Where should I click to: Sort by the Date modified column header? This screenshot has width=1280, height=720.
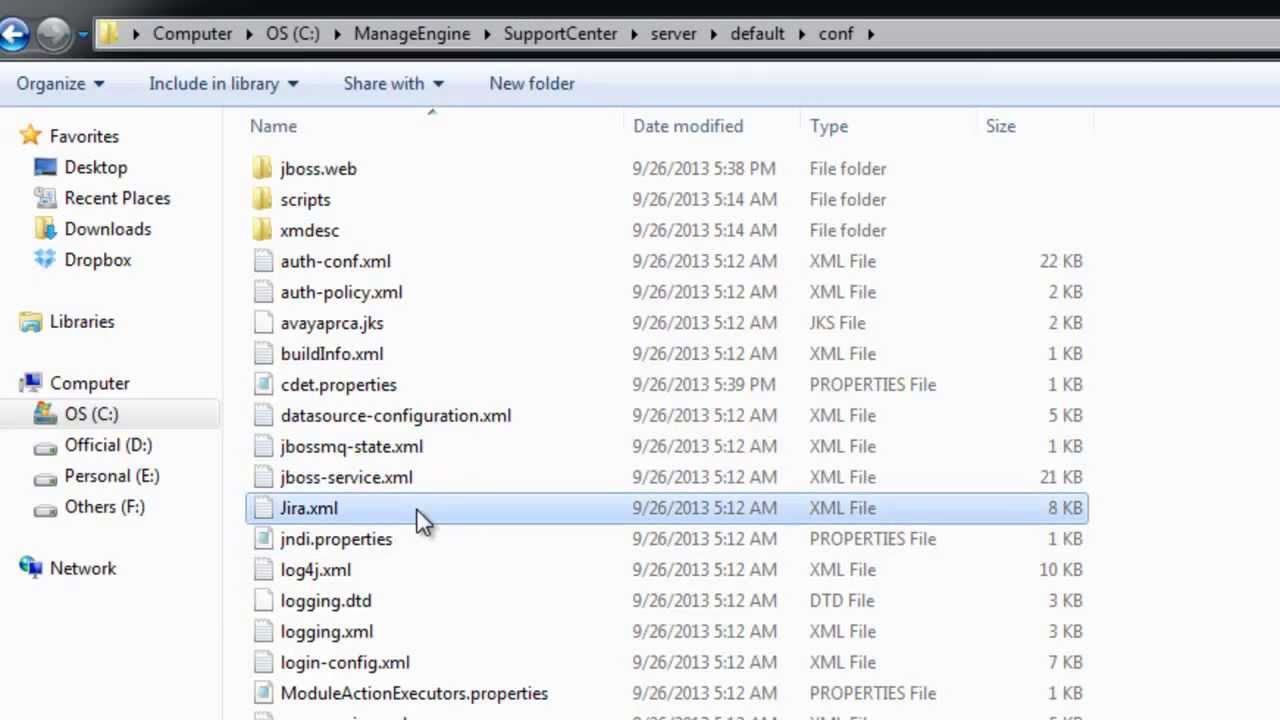click(x=688, y=126)
